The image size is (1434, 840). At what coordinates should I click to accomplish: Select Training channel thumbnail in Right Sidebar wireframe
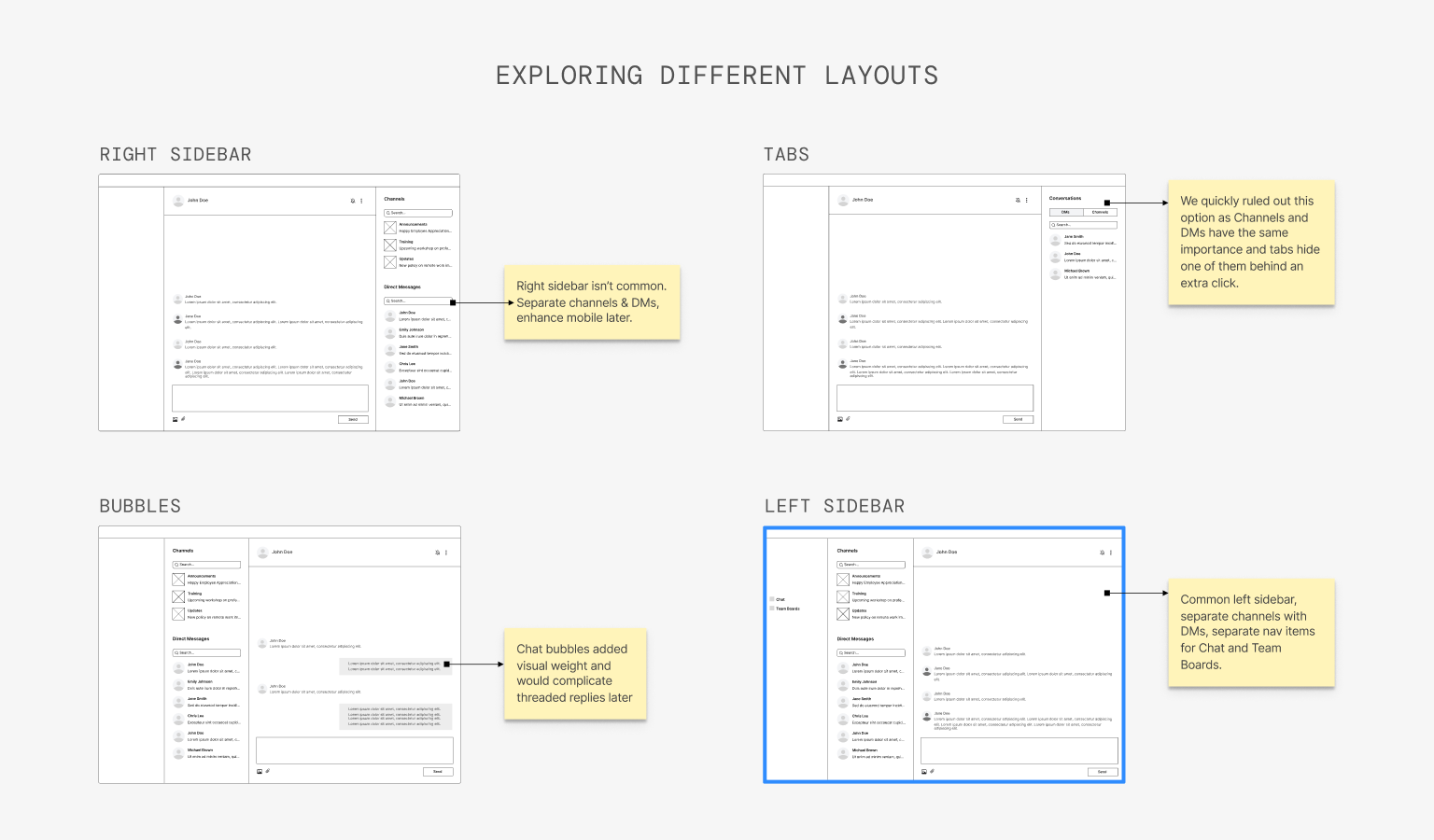pos(390,245)
